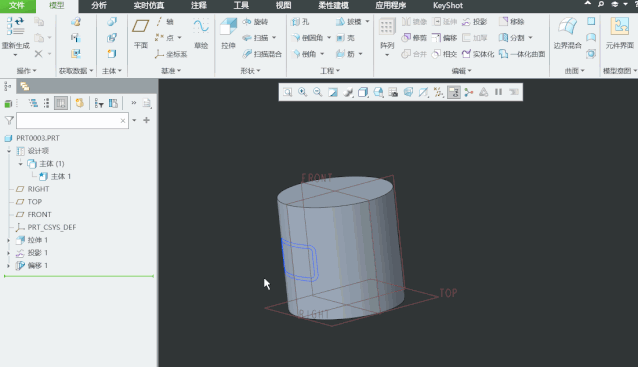Switch to the KeyShot tab
This screenshot has width=638, height=367.
point(448,6)
